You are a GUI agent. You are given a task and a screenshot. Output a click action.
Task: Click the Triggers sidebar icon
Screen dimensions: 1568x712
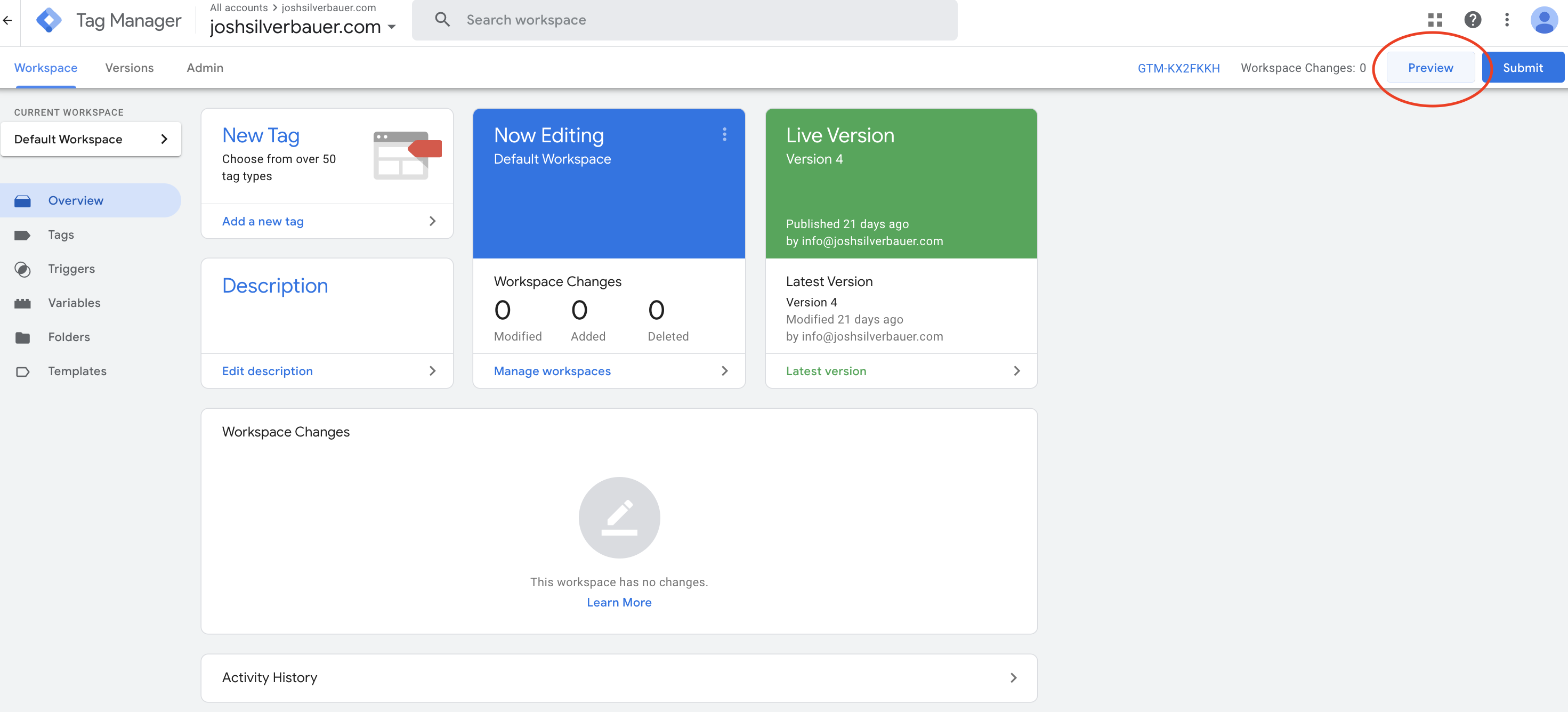pos(22,269)
